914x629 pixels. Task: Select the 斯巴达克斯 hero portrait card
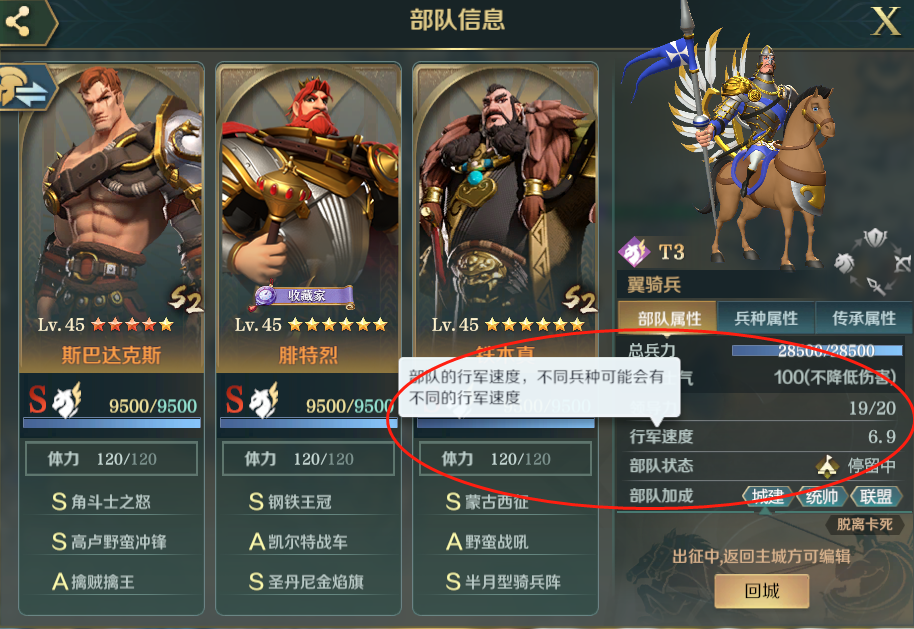point(111,218)
